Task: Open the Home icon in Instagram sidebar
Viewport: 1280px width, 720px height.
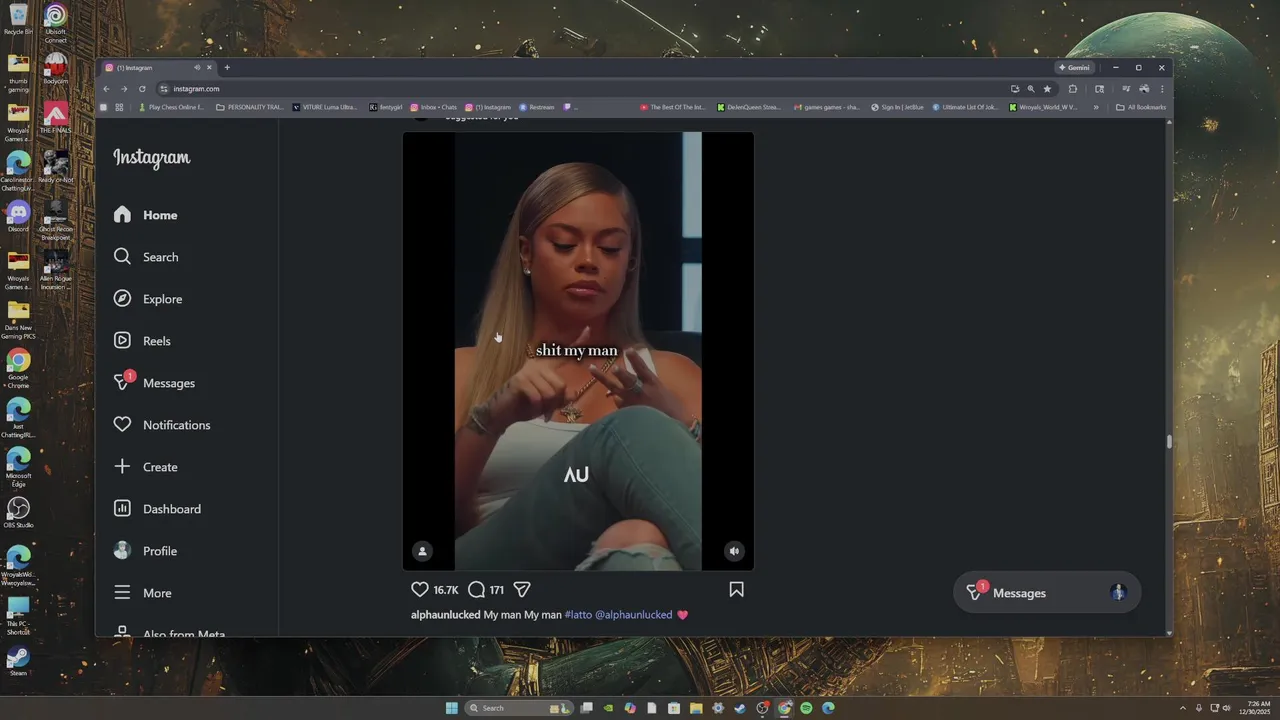Action: click(122, 215)
